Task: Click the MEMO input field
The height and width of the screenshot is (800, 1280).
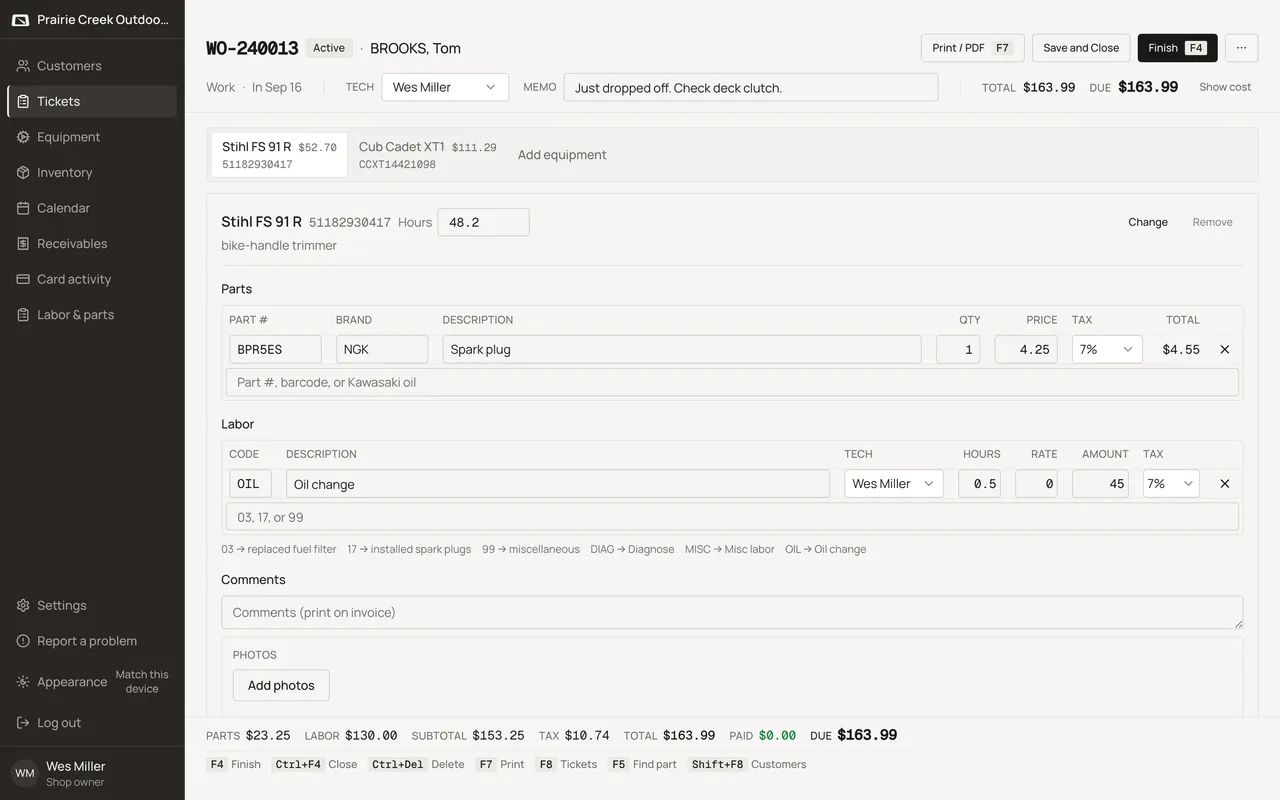Action: (x=751, y=87)
